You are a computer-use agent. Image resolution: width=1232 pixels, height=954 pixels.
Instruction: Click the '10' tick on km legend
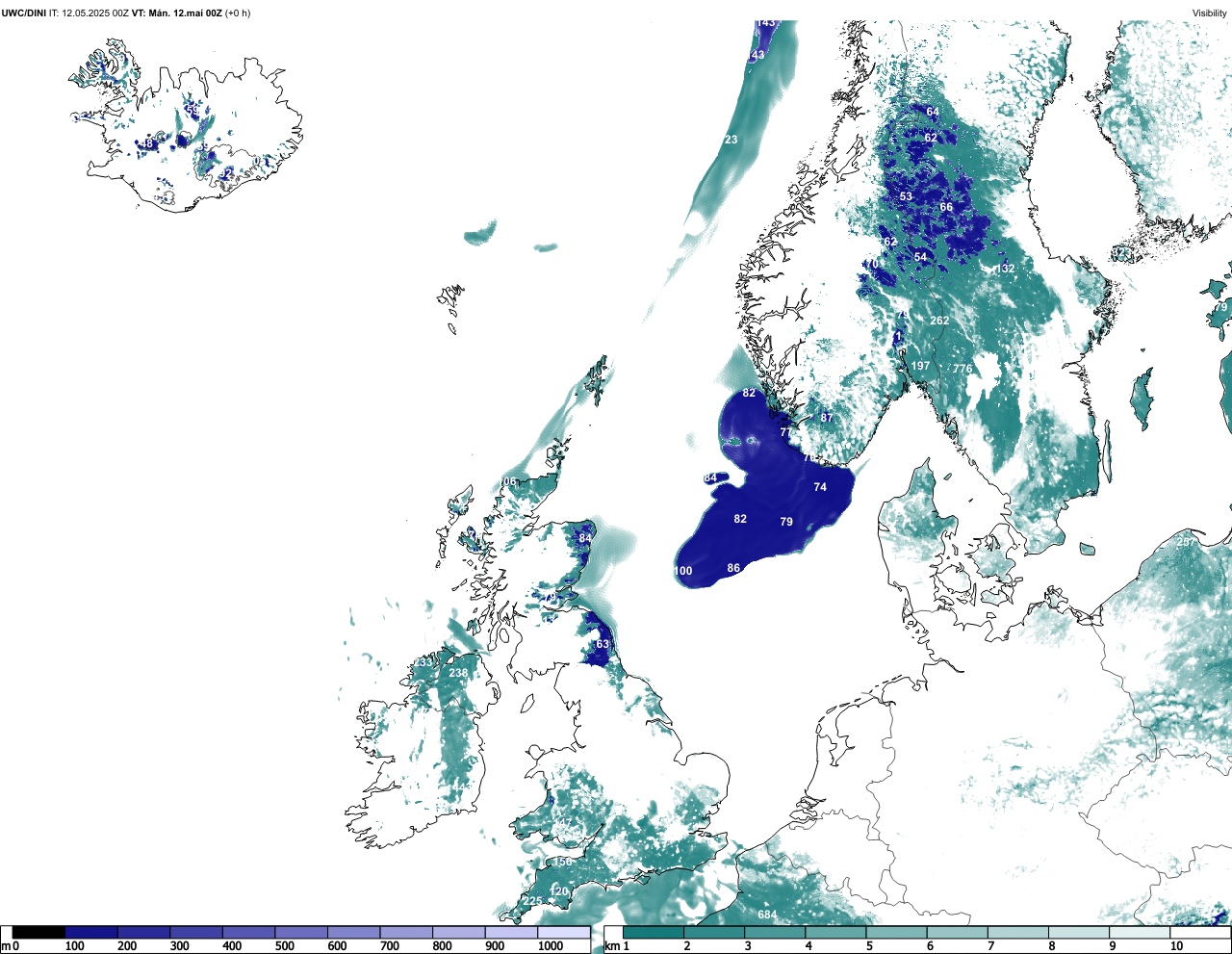pos(1176,946)
